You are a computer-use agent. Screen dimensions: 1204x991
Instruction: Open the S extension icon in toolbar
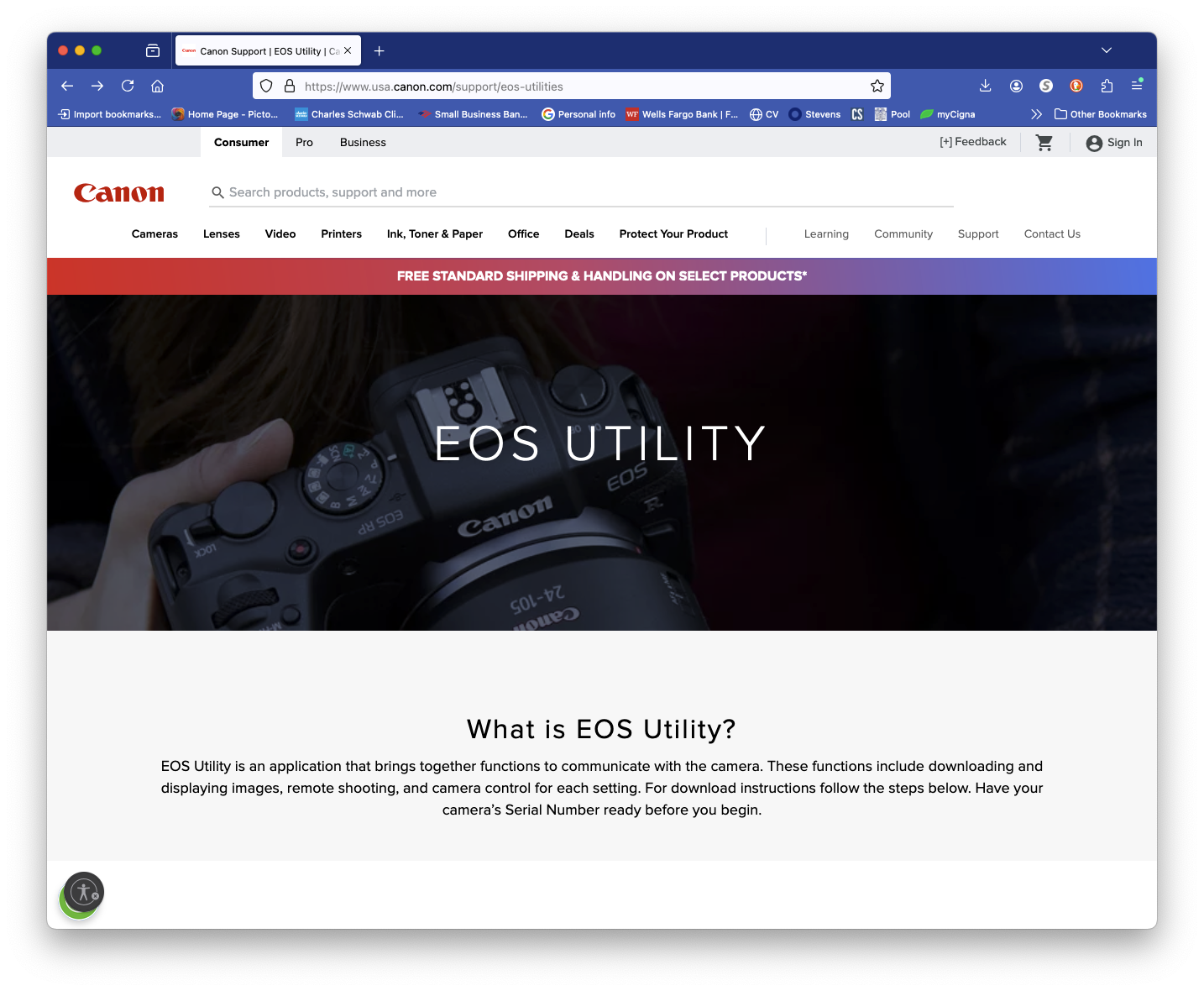[1046, 86]
